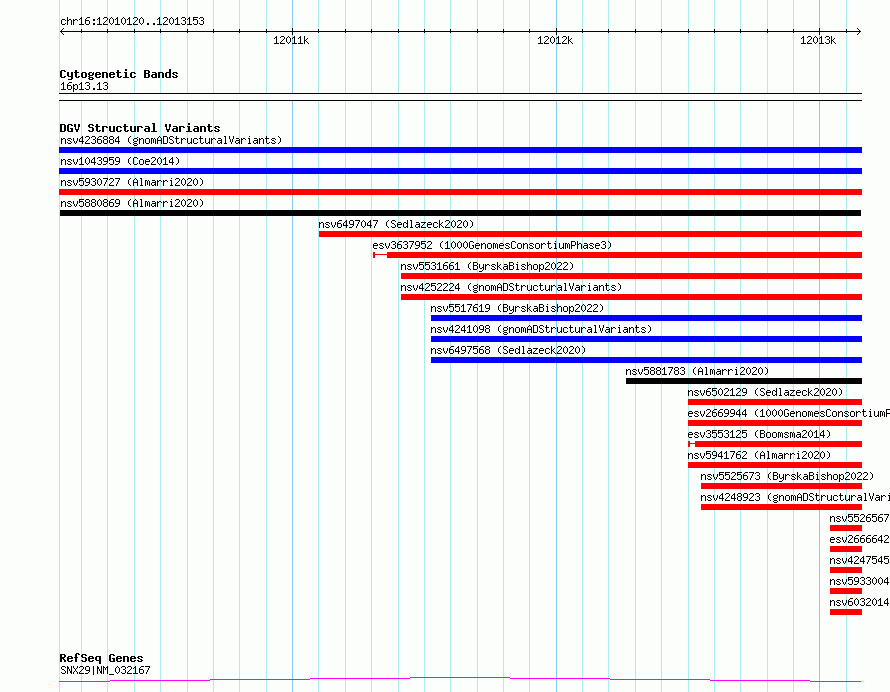
Task: Click nsv4252224 (gnomADStructuralVariants) label
Action: [x=511, y=287]
